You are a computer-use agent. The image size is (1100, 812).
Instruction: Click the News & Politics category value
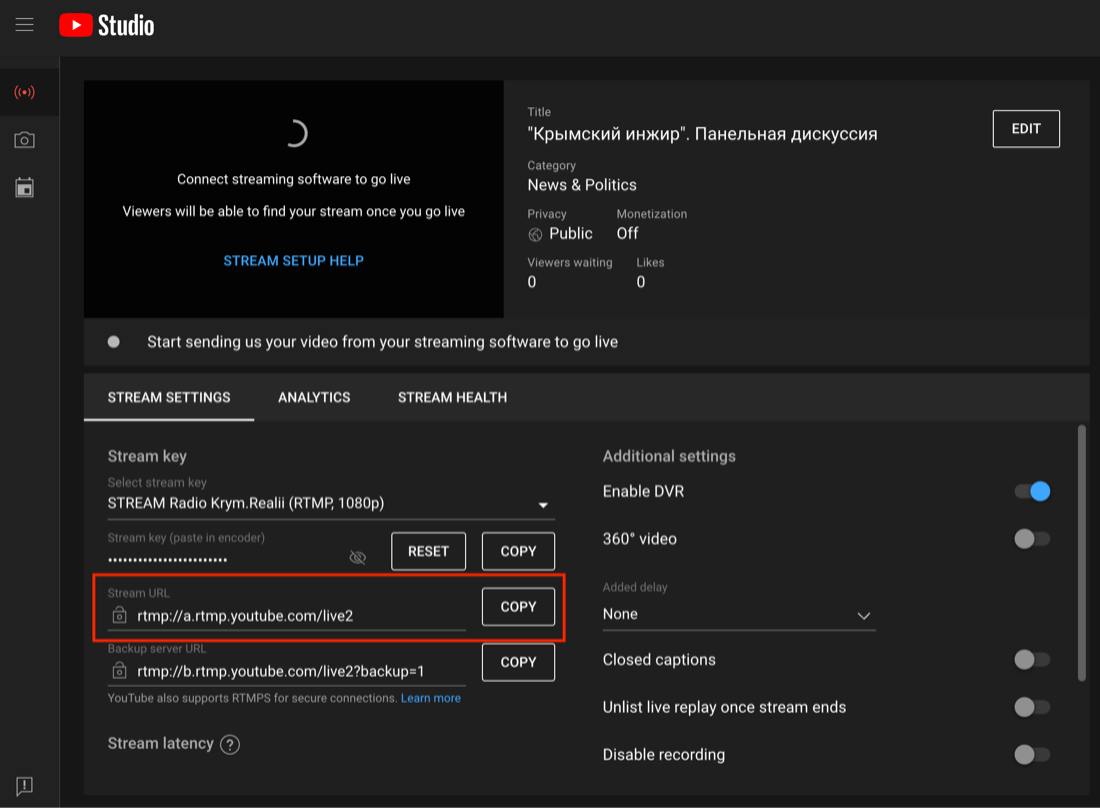coord(582,185)
